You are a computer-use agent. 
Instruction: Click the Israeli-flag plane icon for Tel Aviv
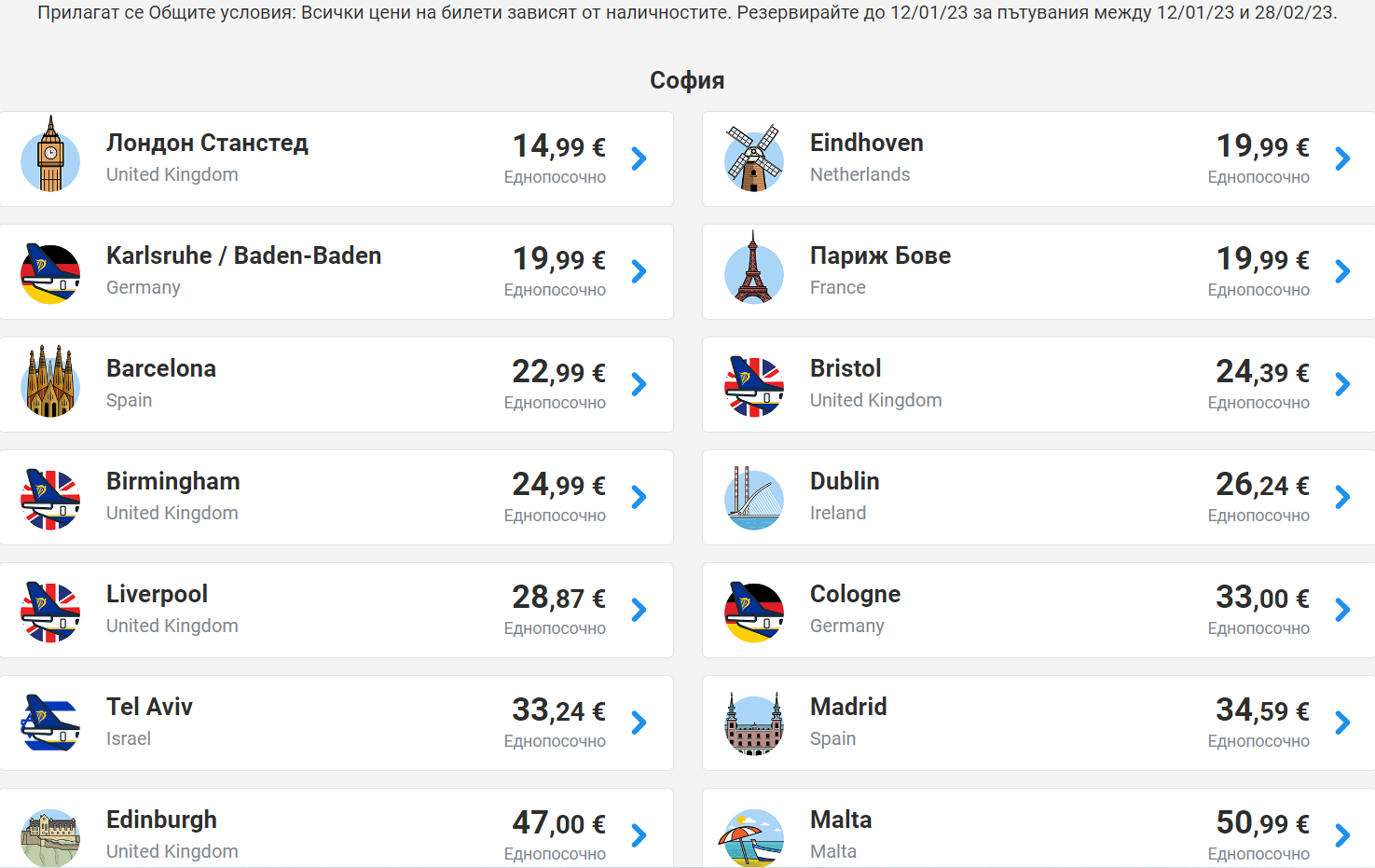coord(50,723)
